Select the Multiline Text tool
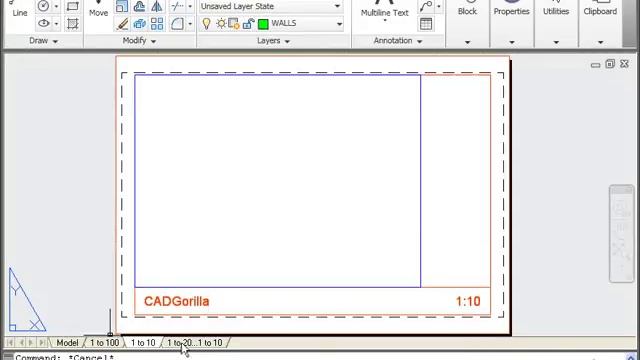This screenshot has height=360, width=640. tap(384, 10)
